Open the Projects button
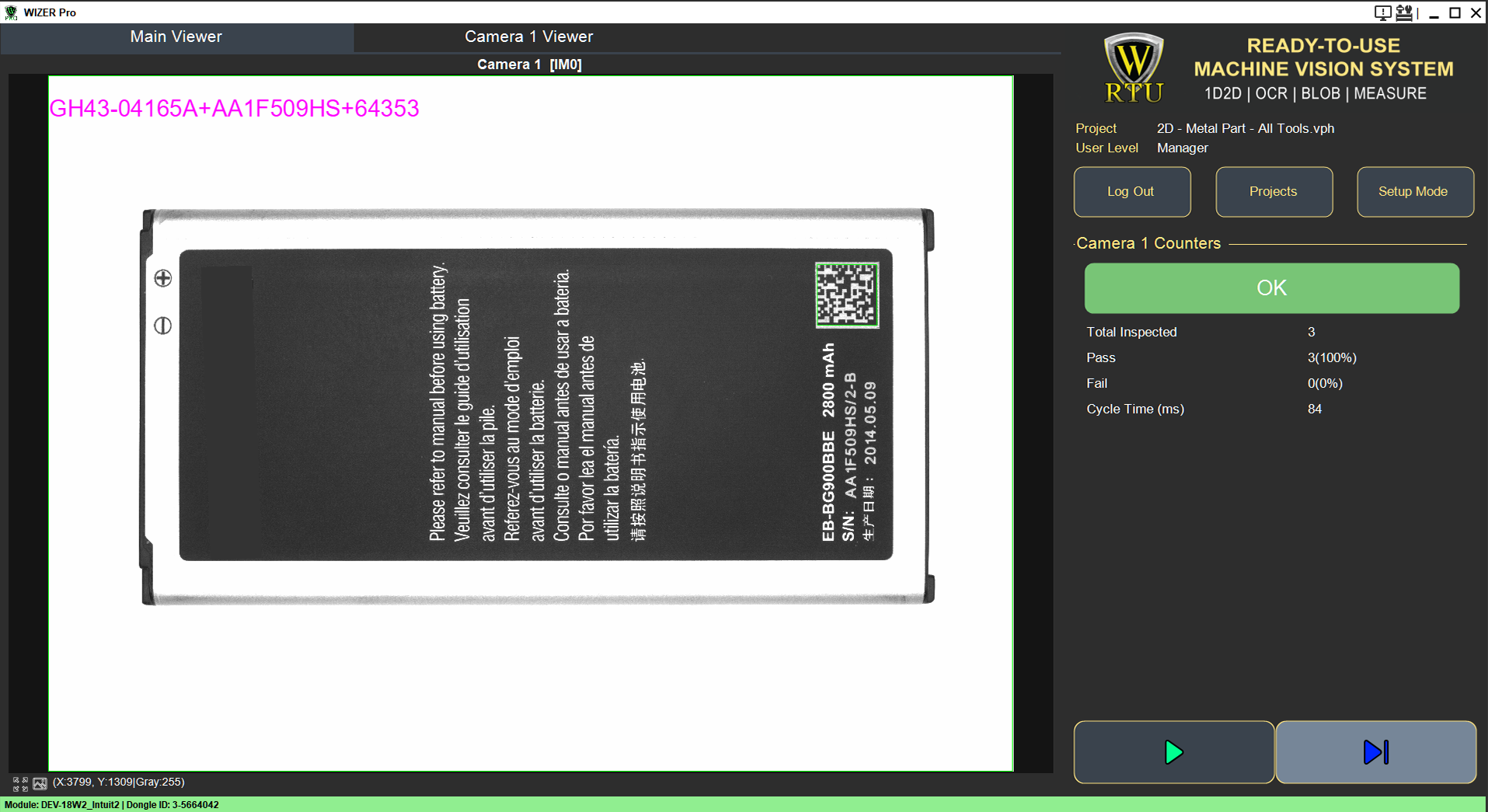The image size is (1488, 812). 1274,192
